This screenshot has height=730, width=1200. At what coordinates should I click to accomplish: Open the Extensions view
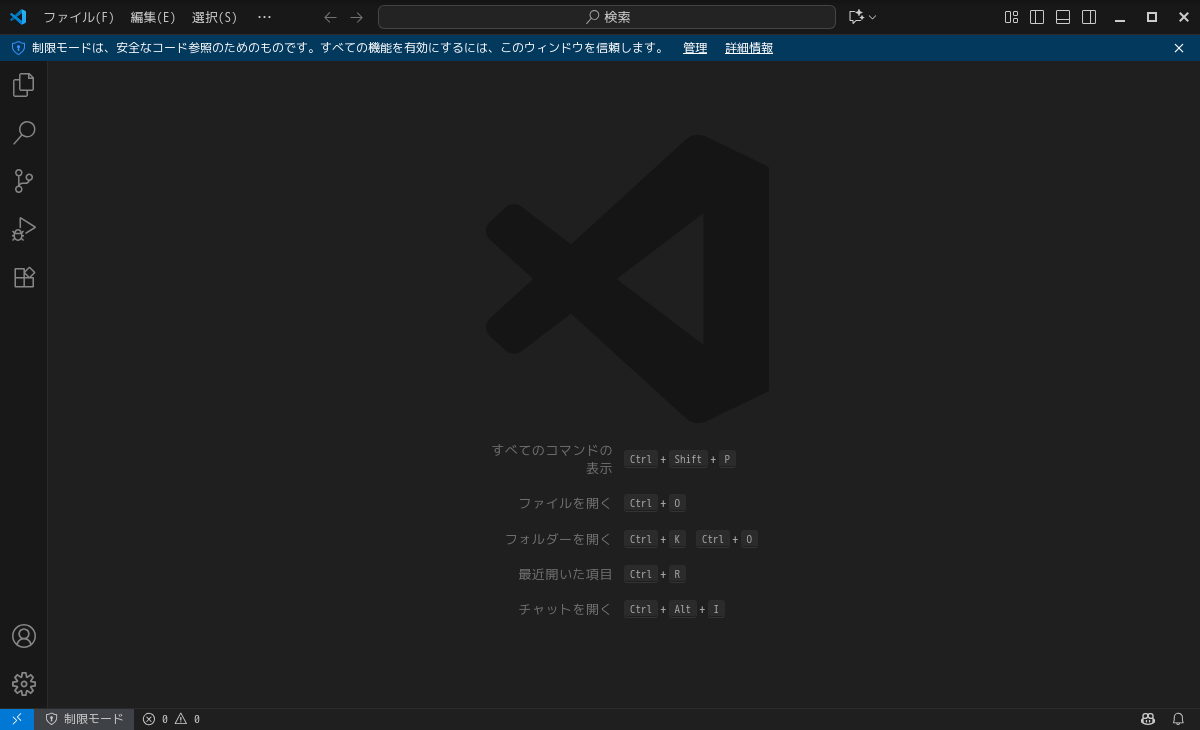(24, 277)
